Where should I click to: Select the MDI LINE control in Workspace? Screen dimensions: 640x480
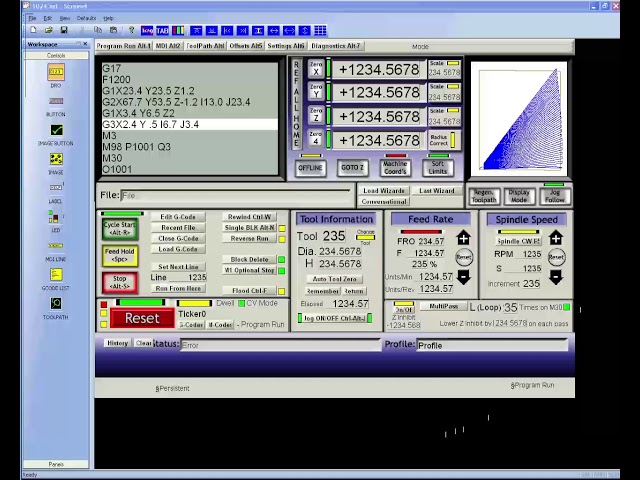56,250
